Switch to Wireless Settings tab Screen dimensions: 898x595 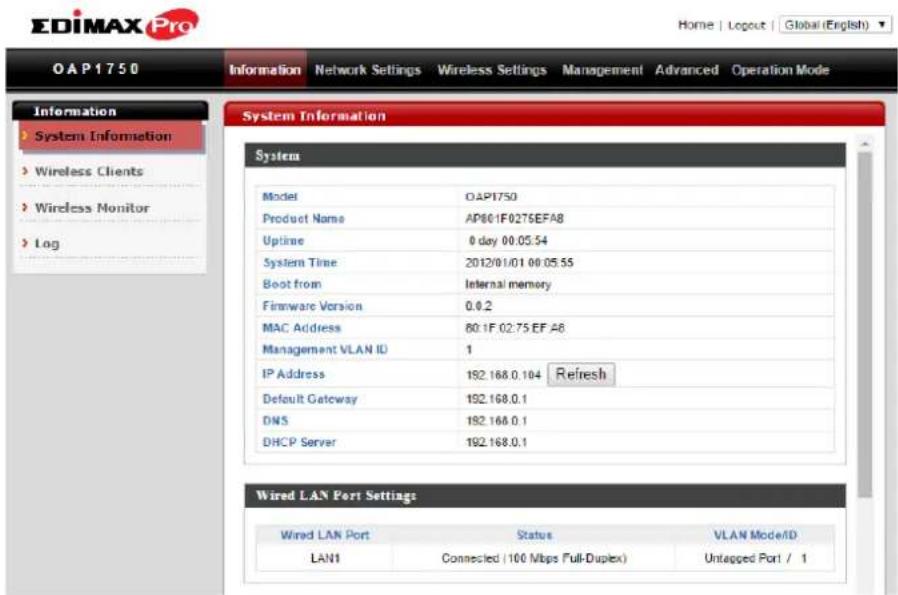click(x=492, y=70)
